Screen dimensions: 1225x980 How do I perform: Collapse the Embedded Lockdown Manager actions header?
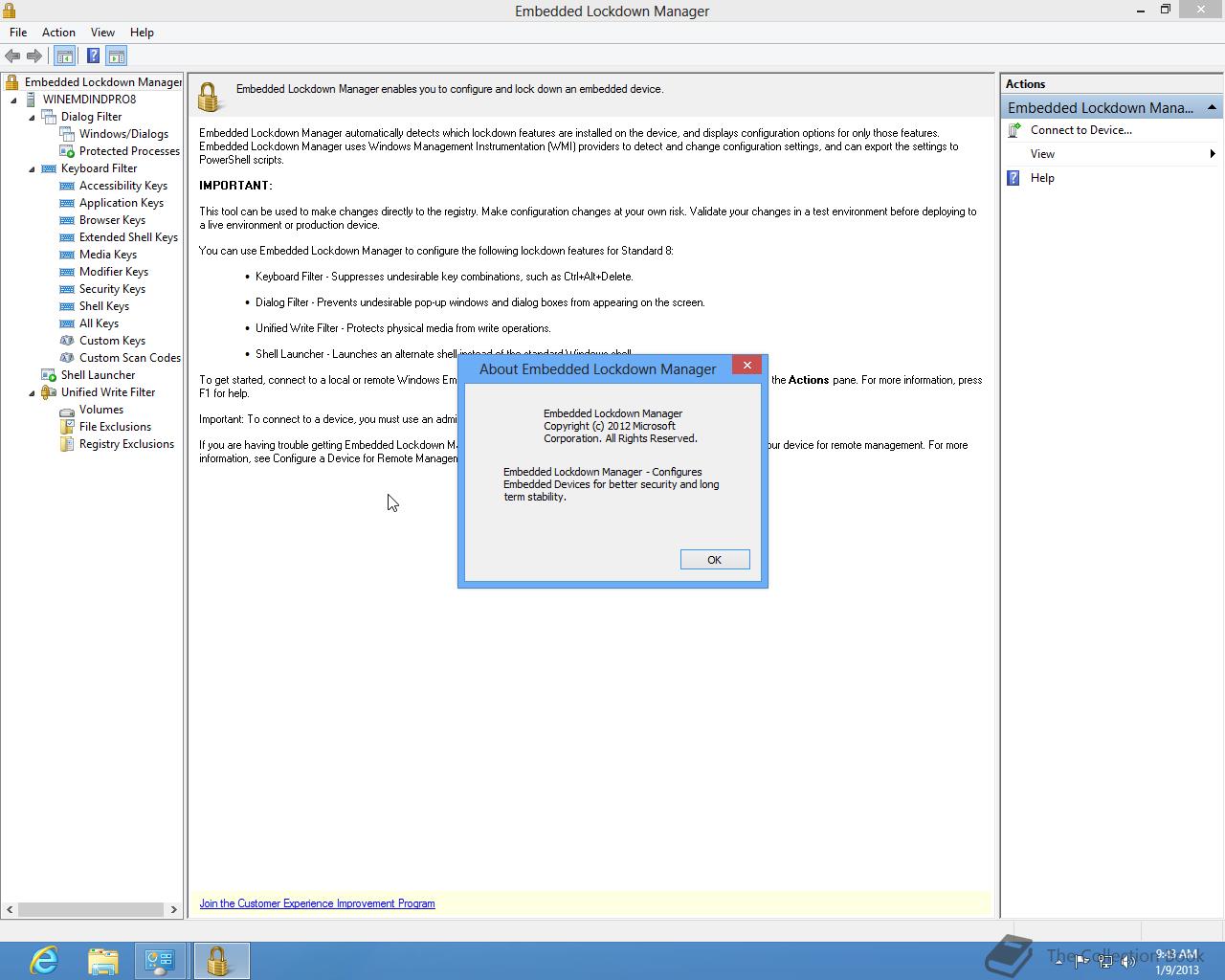[x=1212, y=107]
